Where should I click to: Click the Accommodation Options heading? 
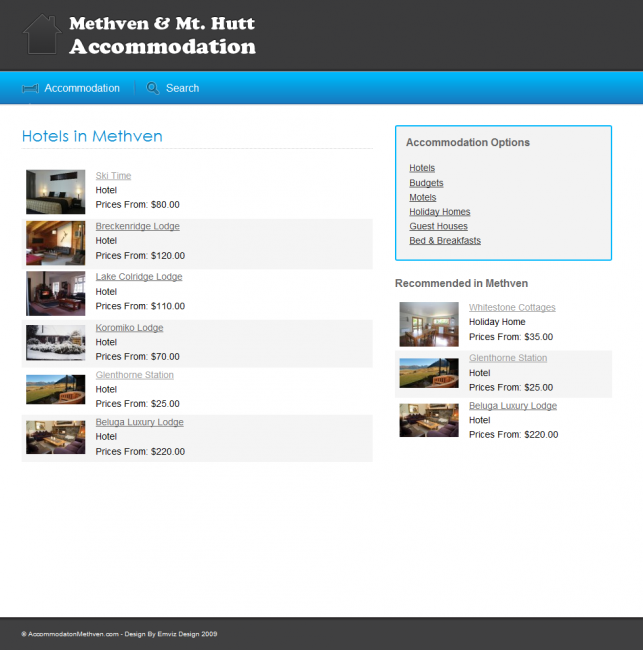click(468, 143)
